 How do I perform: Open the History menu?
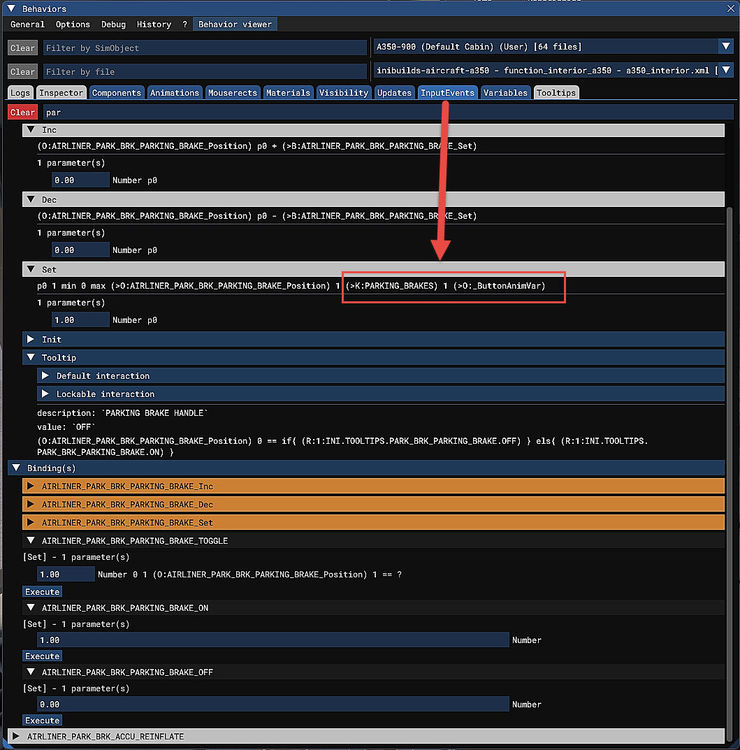pos(153,24)
